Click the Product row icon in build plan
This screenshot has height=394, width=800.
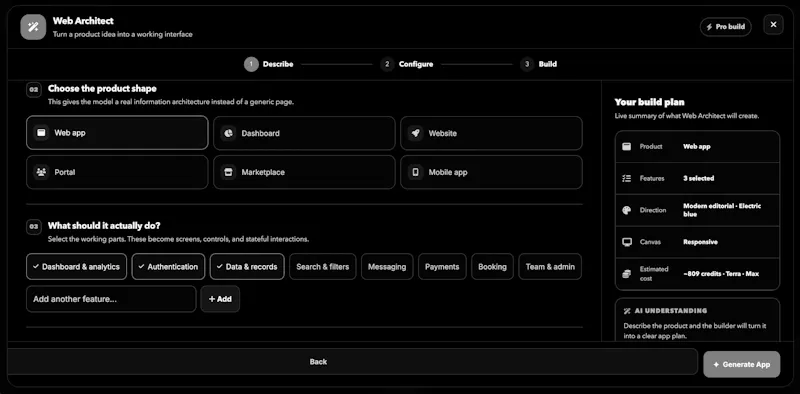(x=627, y=146)
